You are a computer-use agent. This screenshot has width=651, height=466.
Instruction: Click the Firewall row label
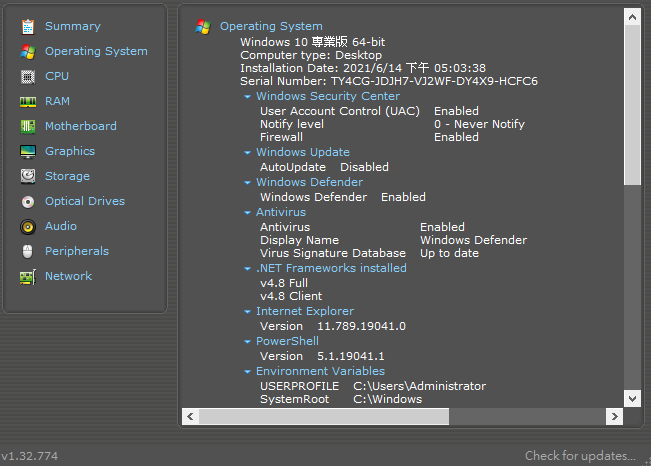coord(281,137)
